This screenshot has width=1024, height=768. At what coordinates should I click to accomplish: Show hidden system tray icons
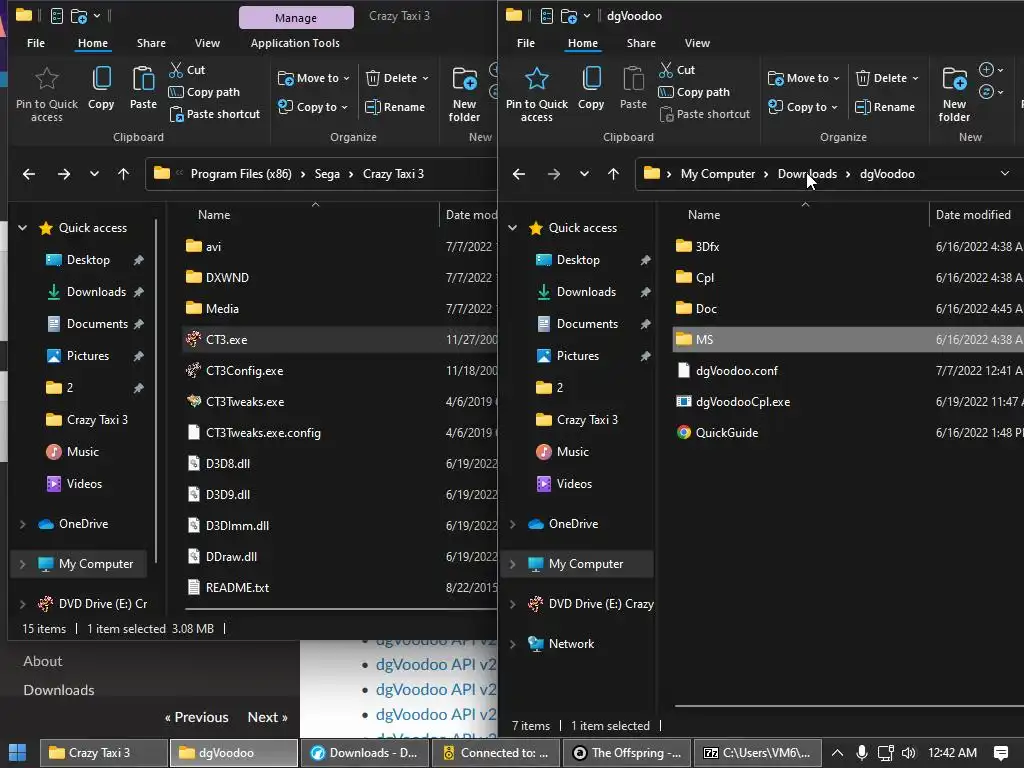(x=837, y=753)
